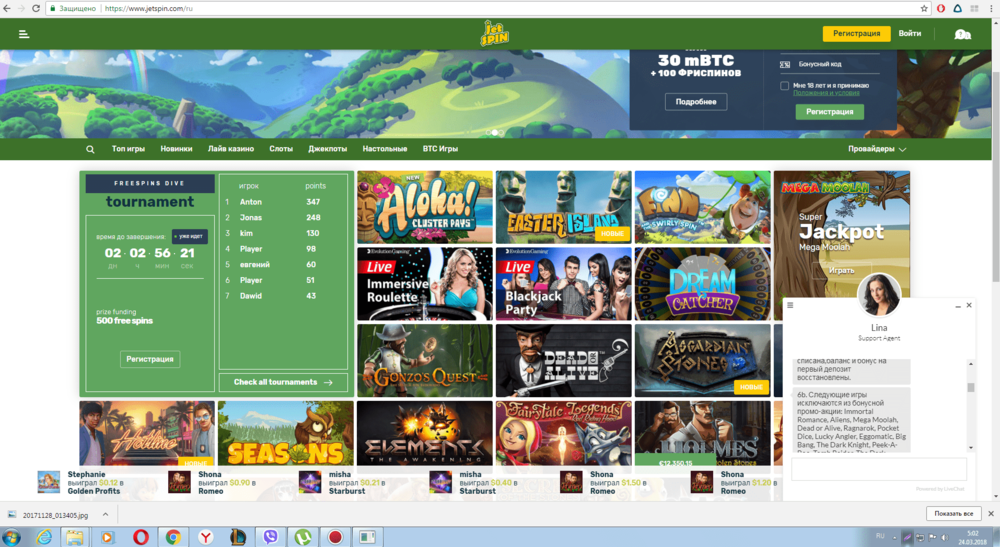1000x547 pixels.
Task: Click the red record app in taskbar
Action: click(335, 537)
